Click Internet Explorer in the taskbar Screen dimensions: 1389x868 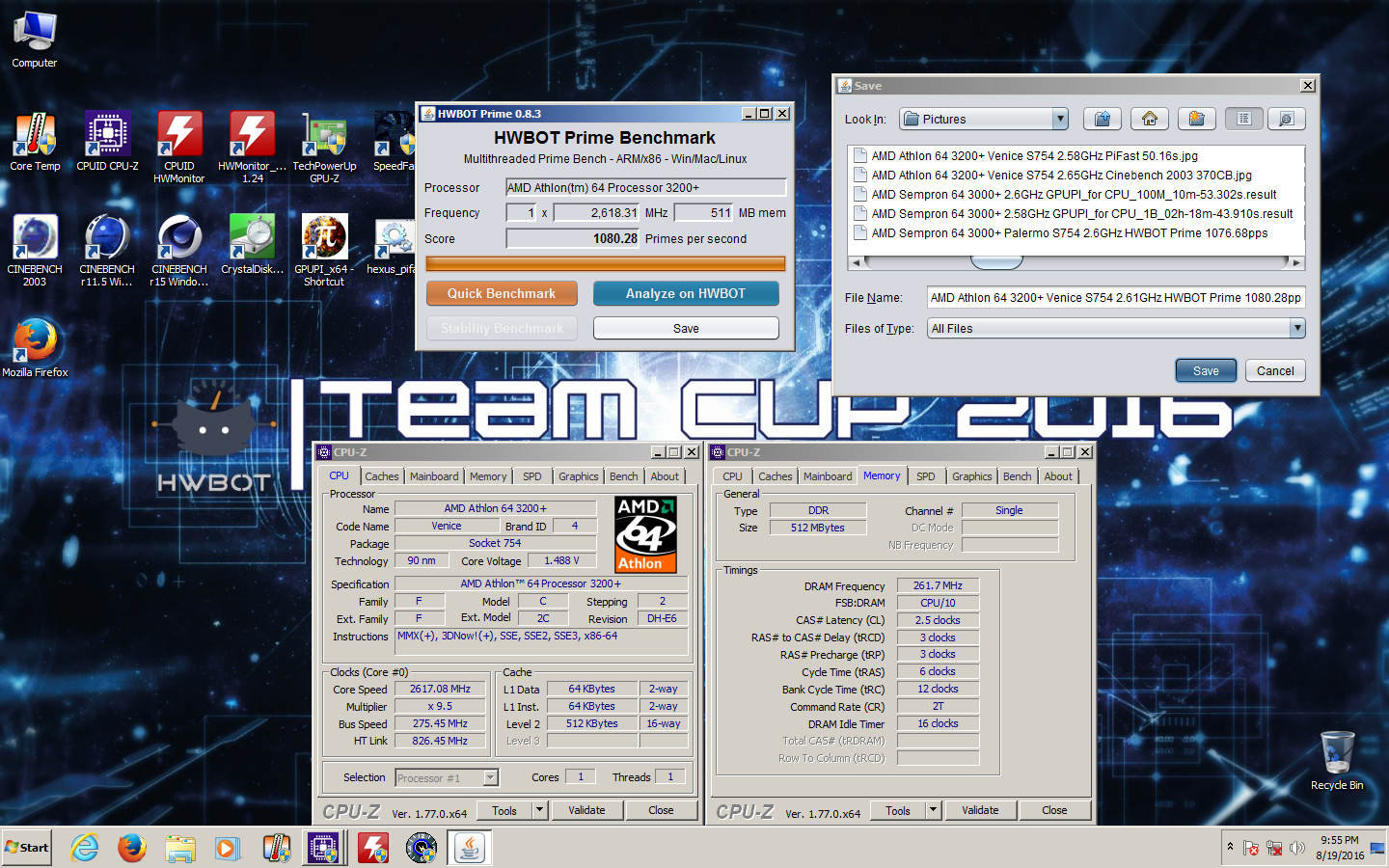(84, 848)
